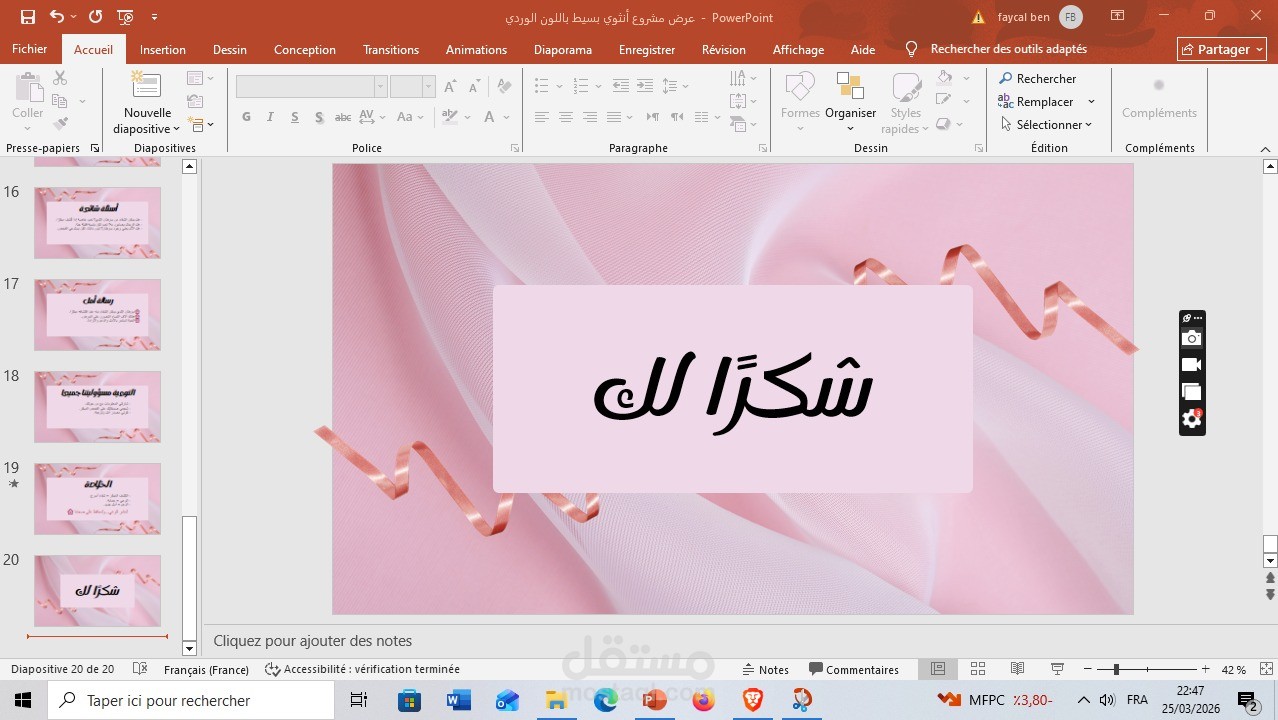Select slide 16 thumbnail
1278x720 pixels.
click(97, 222)
